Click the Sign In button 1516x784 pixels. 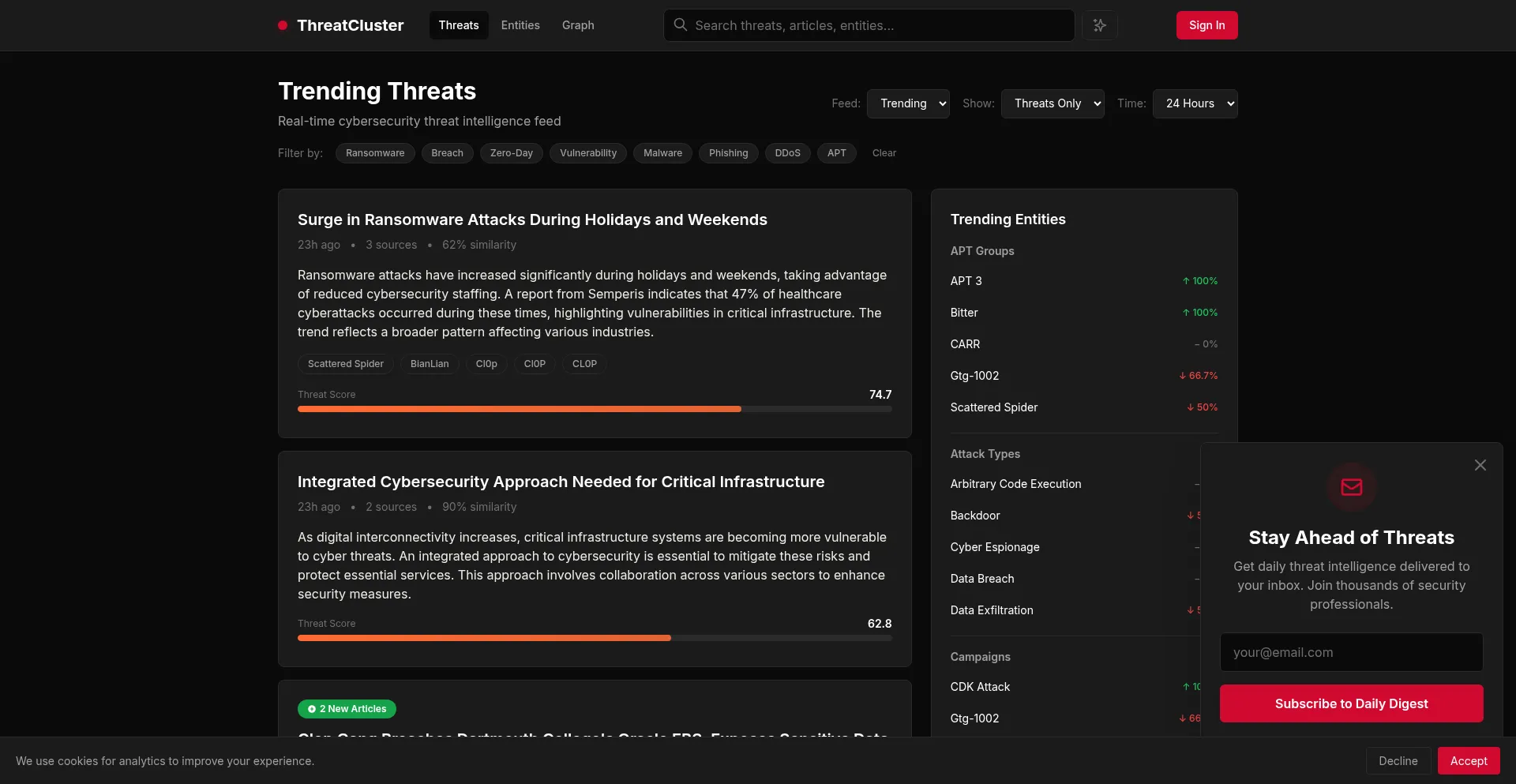[x=1206, y=25]
